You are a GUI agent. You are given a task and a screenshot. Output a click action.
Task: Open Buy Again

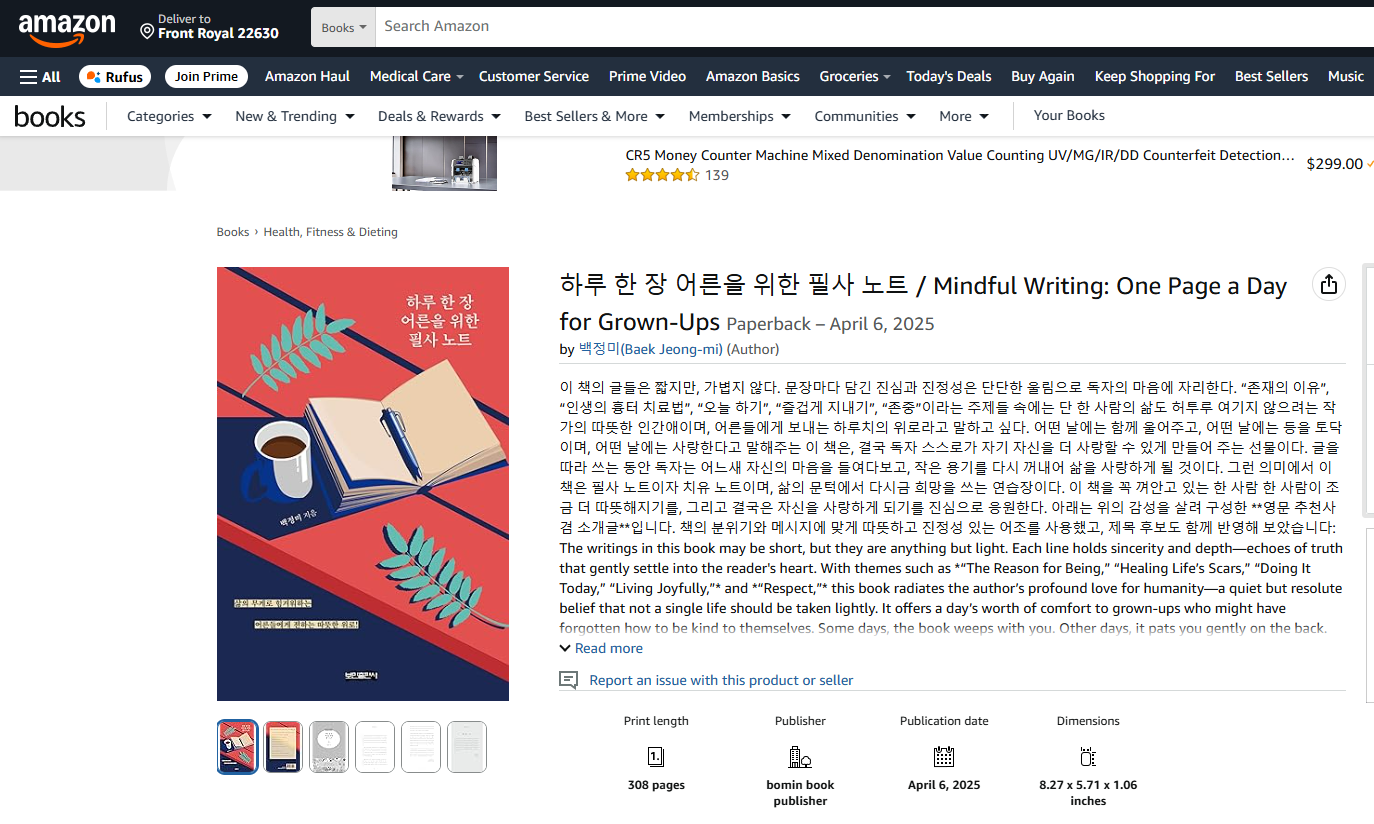1043,76
